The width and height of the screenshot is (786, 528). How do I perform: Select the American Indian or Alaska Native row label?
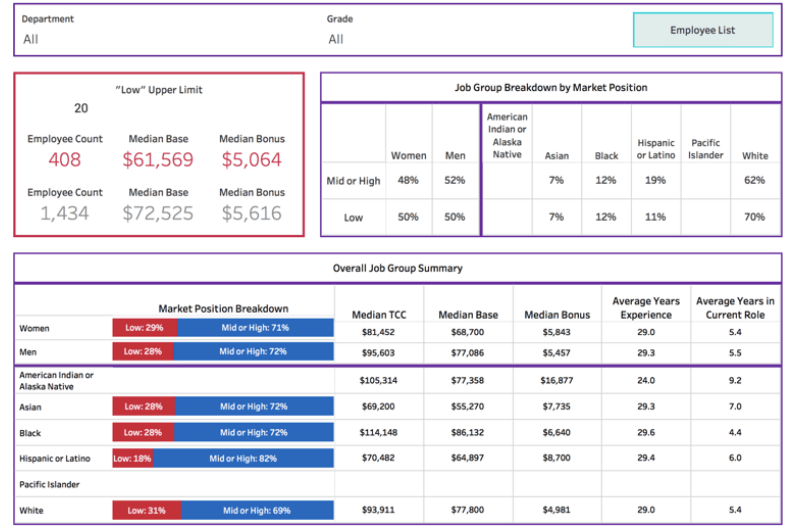pyautogui.click(x=56, y=381)
